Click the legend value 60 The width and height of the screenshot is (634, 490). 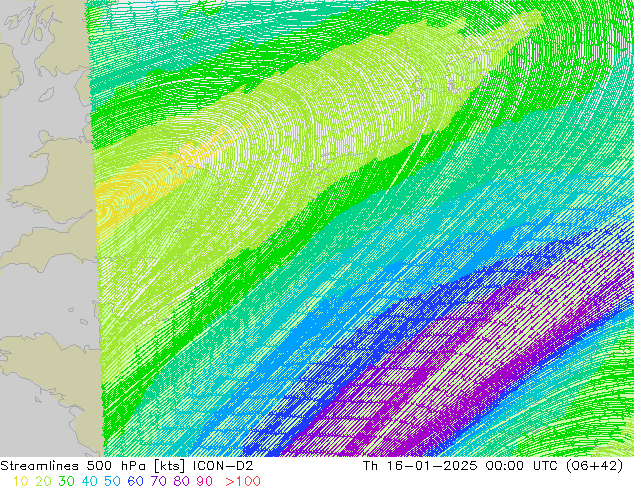point(135,482)
